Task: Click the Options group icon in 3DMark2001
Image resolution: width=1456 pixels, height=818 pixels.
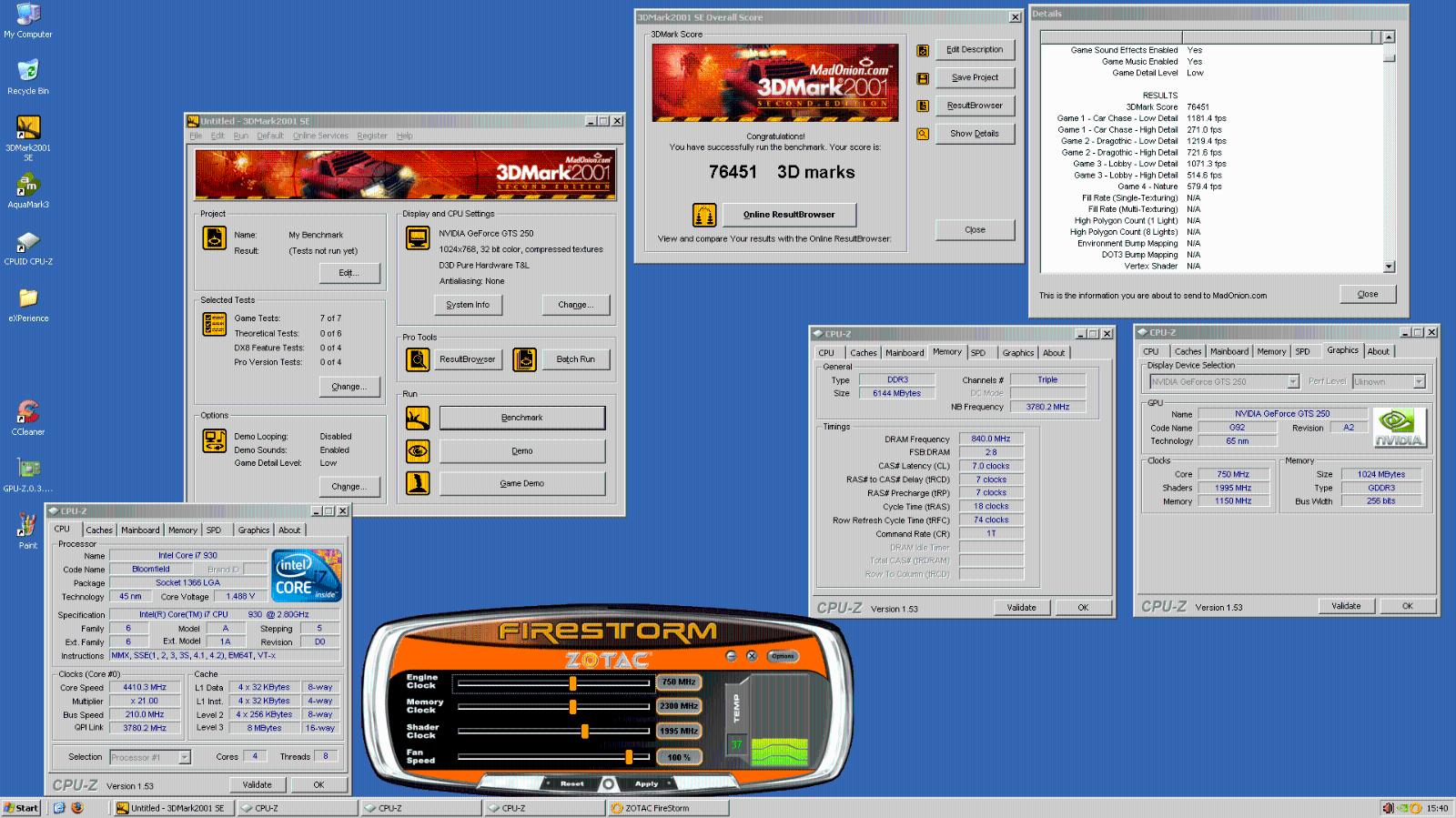Action: point(215,441)
